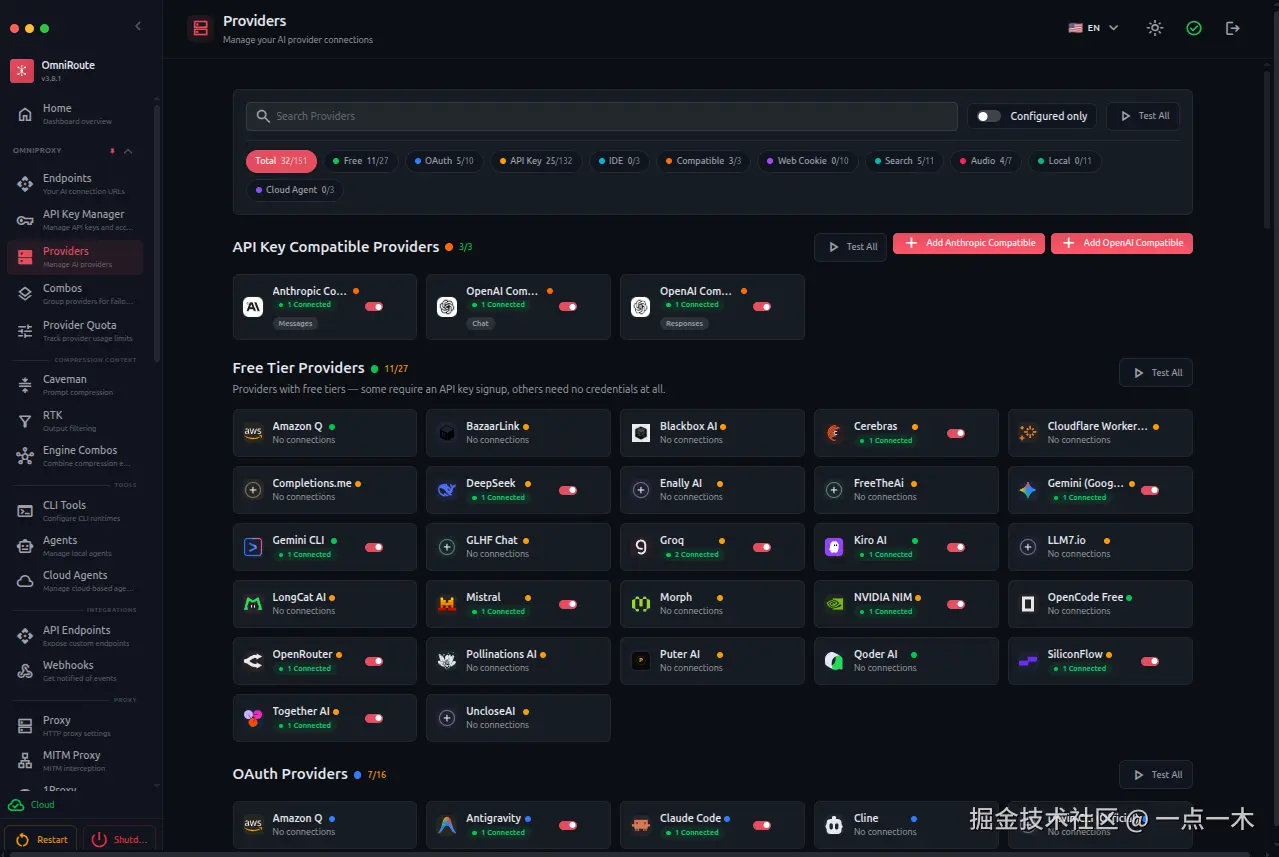Disable the Anthropic Compatible provider toggle

[x=374, y=307]
